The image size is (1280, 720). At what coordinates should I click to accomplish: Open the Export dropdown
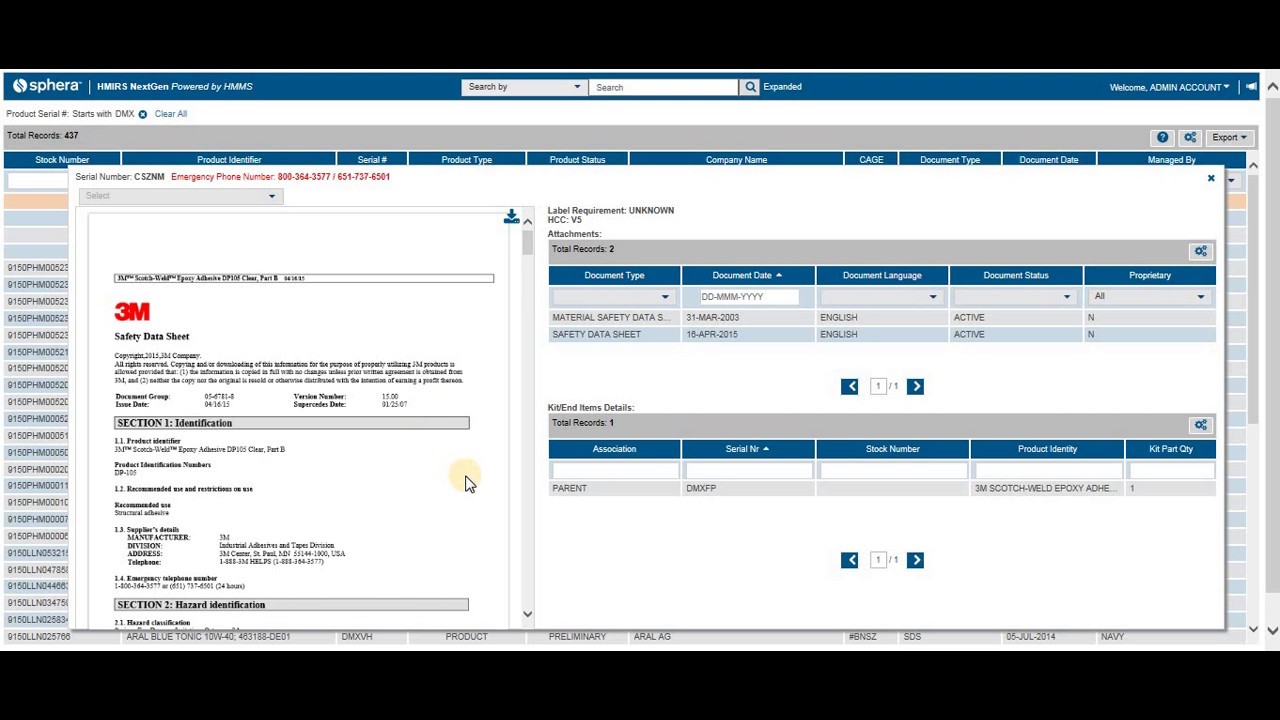[1229, 137]
